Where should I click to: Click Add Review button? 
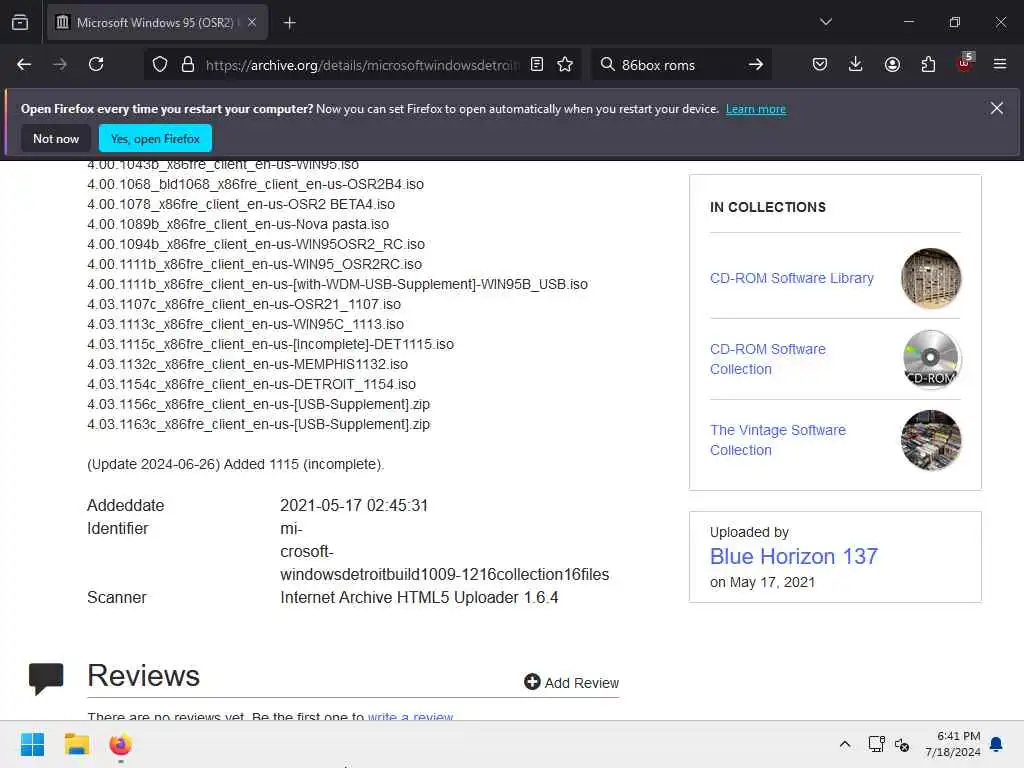coord(571,682)
